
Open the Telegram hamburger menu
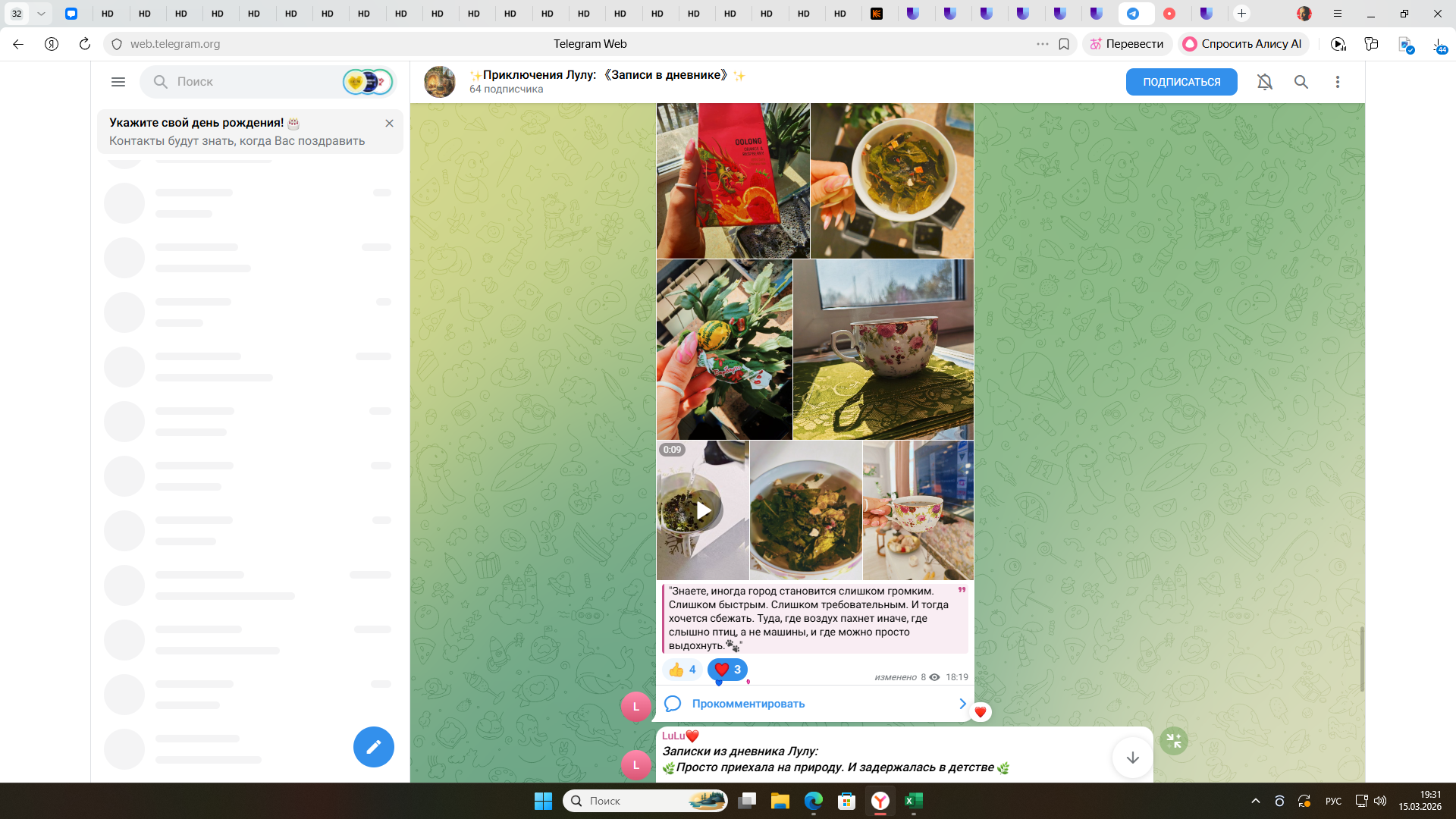[118, 82]
